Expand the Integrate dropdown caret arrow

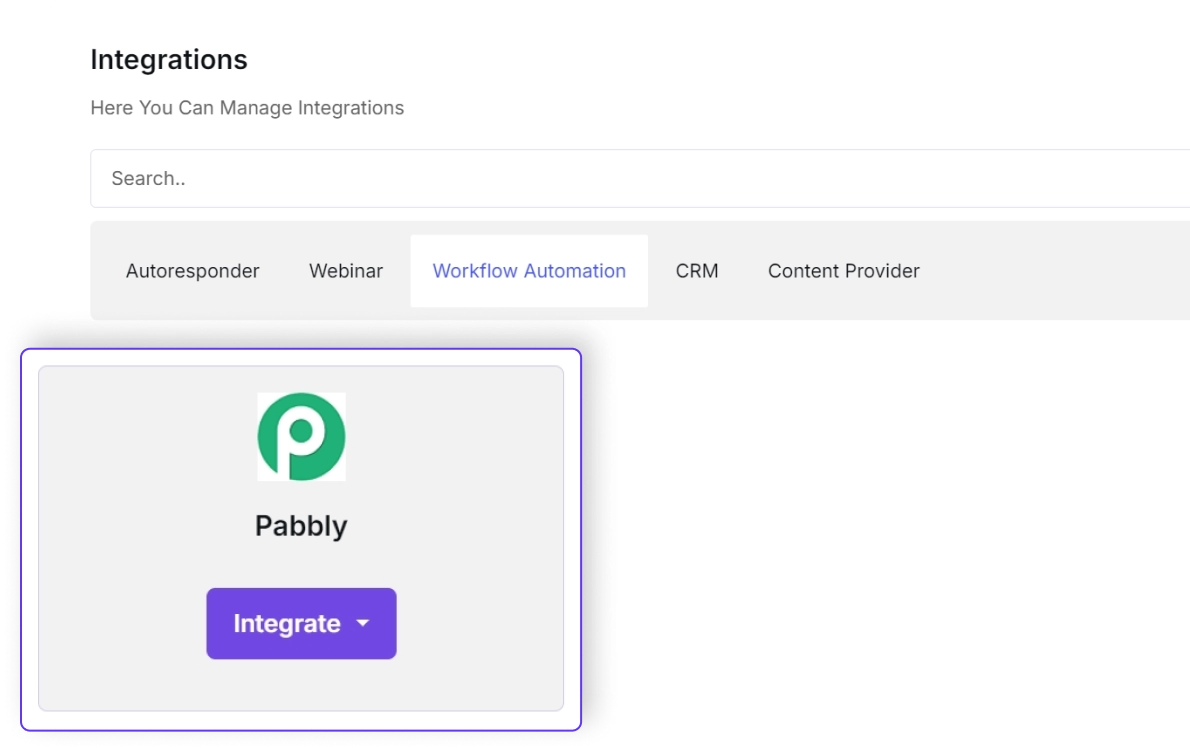click(363, 624)
